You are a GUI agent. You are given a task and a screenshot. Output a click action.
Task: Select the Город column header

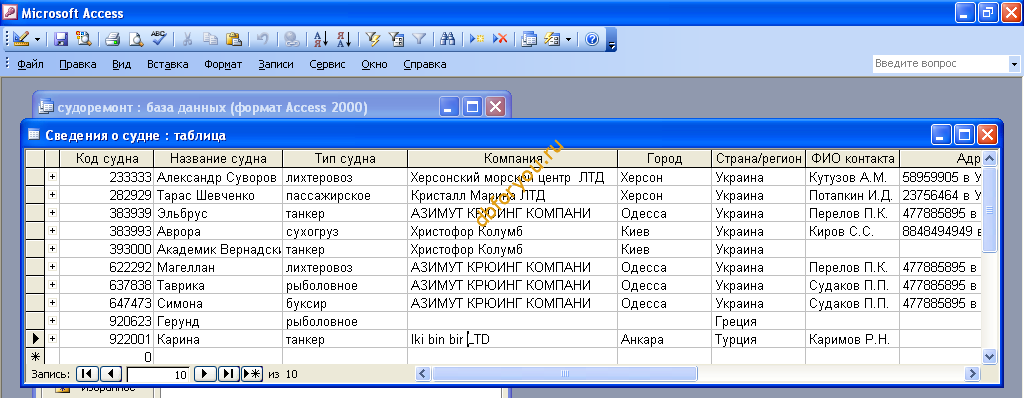coord(665,158)
